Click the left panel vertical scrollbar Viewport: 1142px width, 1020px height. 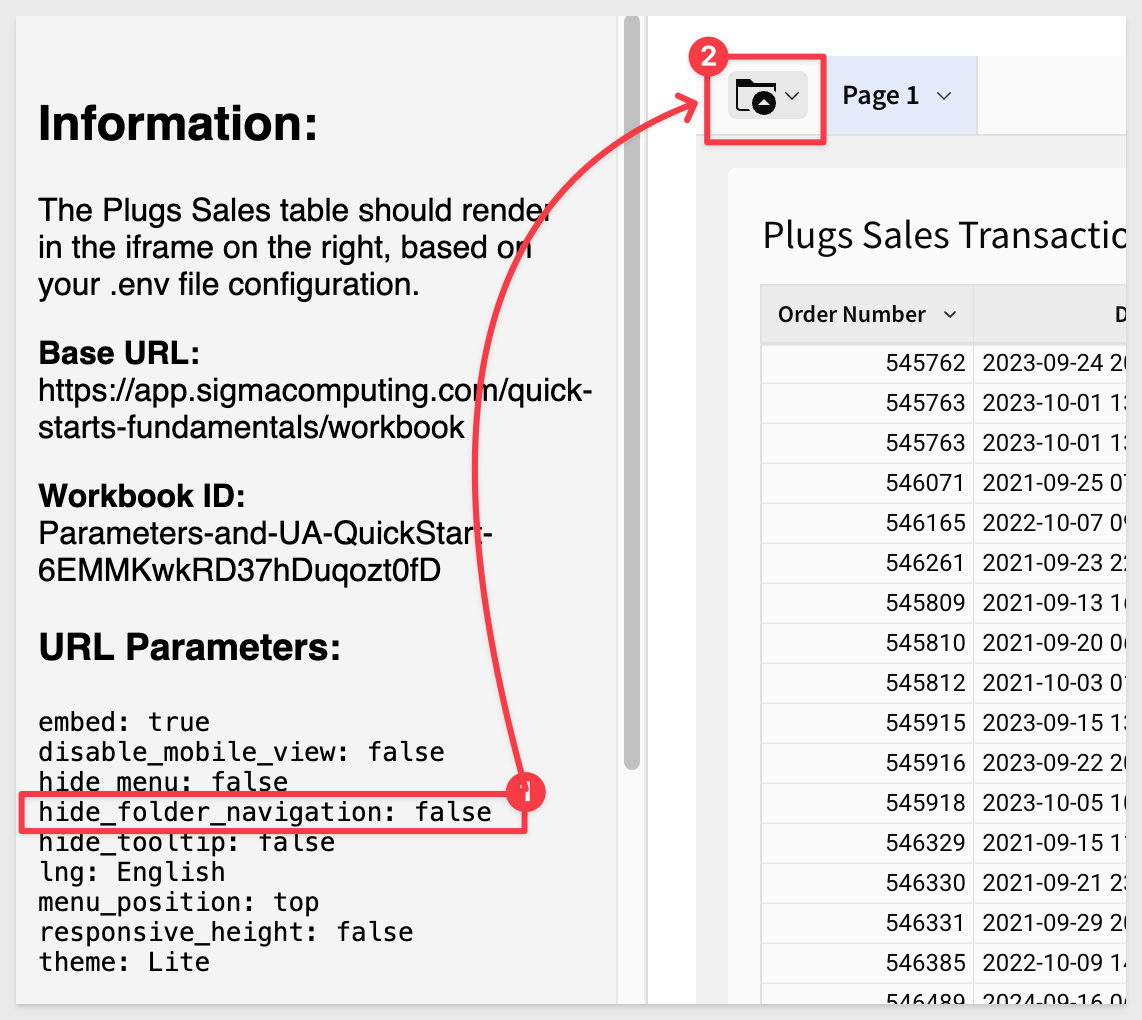pyautogui.click(x=632, y=393)
